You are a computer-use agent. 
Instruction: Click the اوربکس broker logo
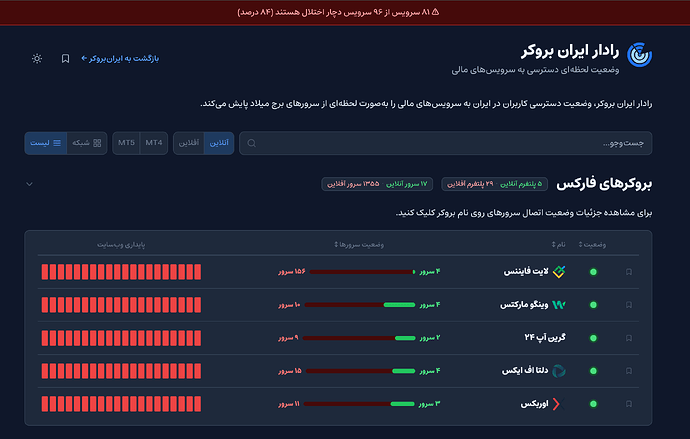[557, 404]
